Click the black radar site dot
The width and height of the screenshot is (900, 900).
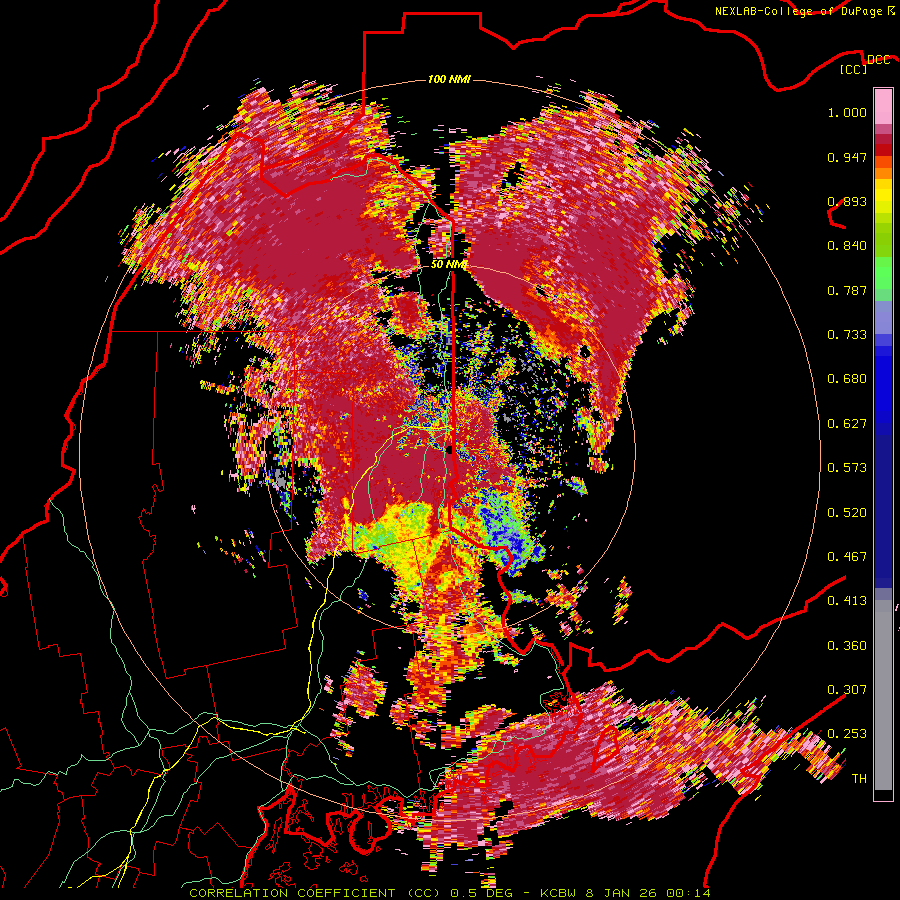tap(449, 449)
